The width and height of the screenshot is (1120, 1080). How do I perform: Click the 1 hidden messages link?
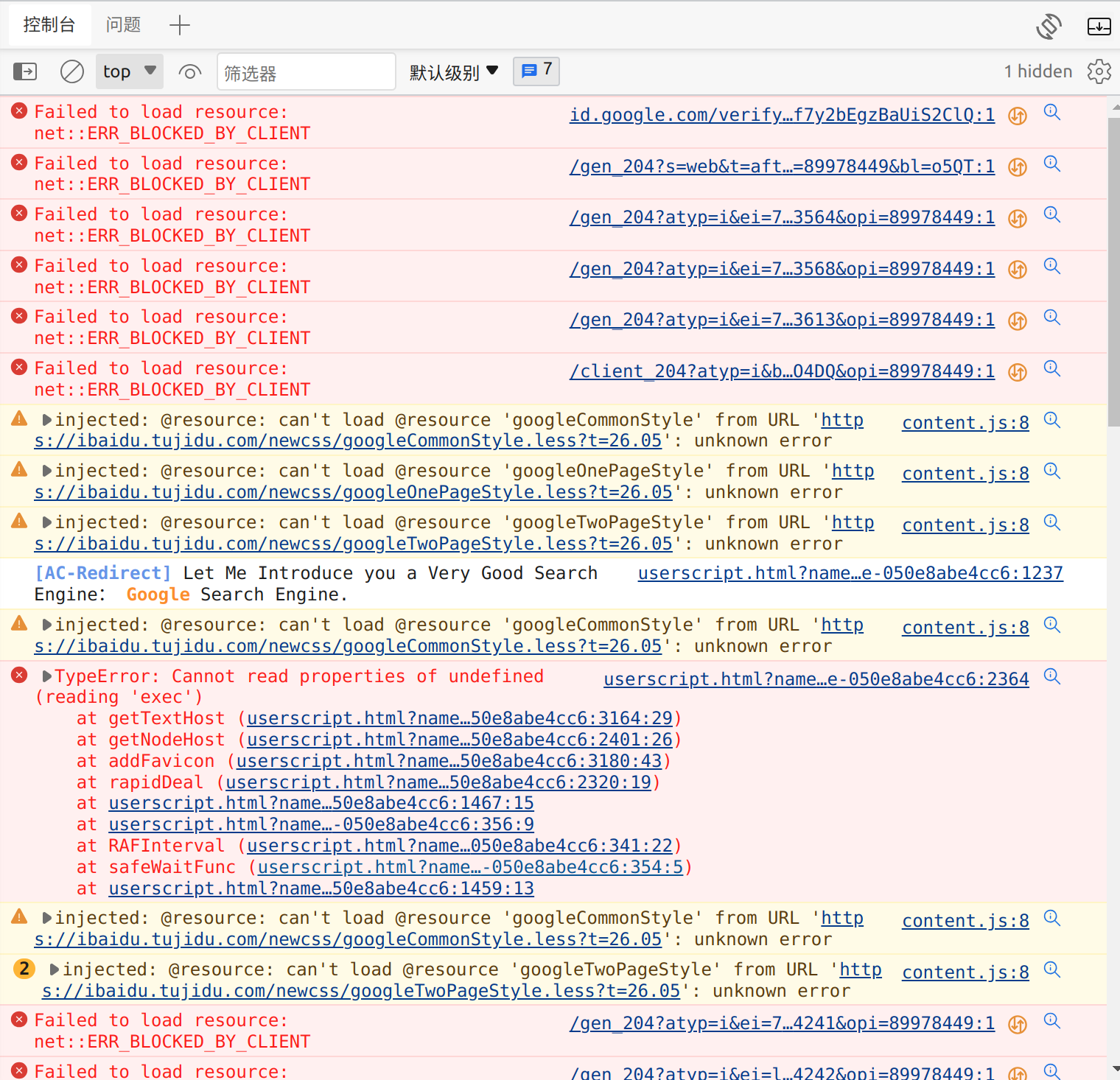coord(1038,71)
